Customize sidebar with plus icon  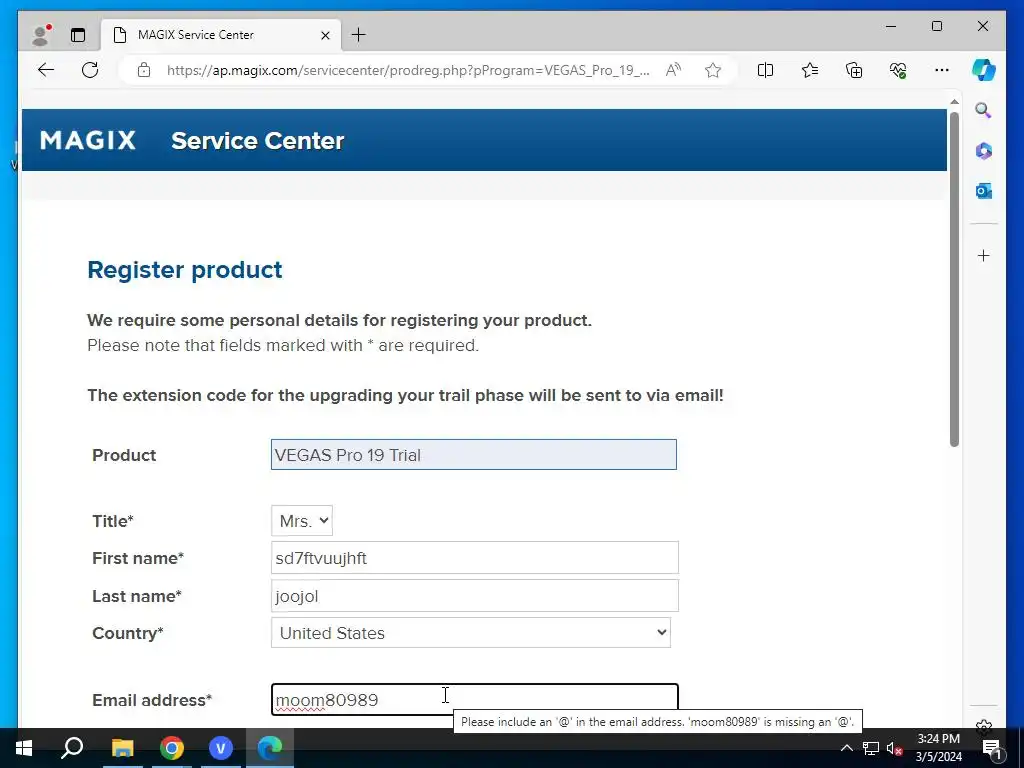pyautogui.click(x=984, y=255)
